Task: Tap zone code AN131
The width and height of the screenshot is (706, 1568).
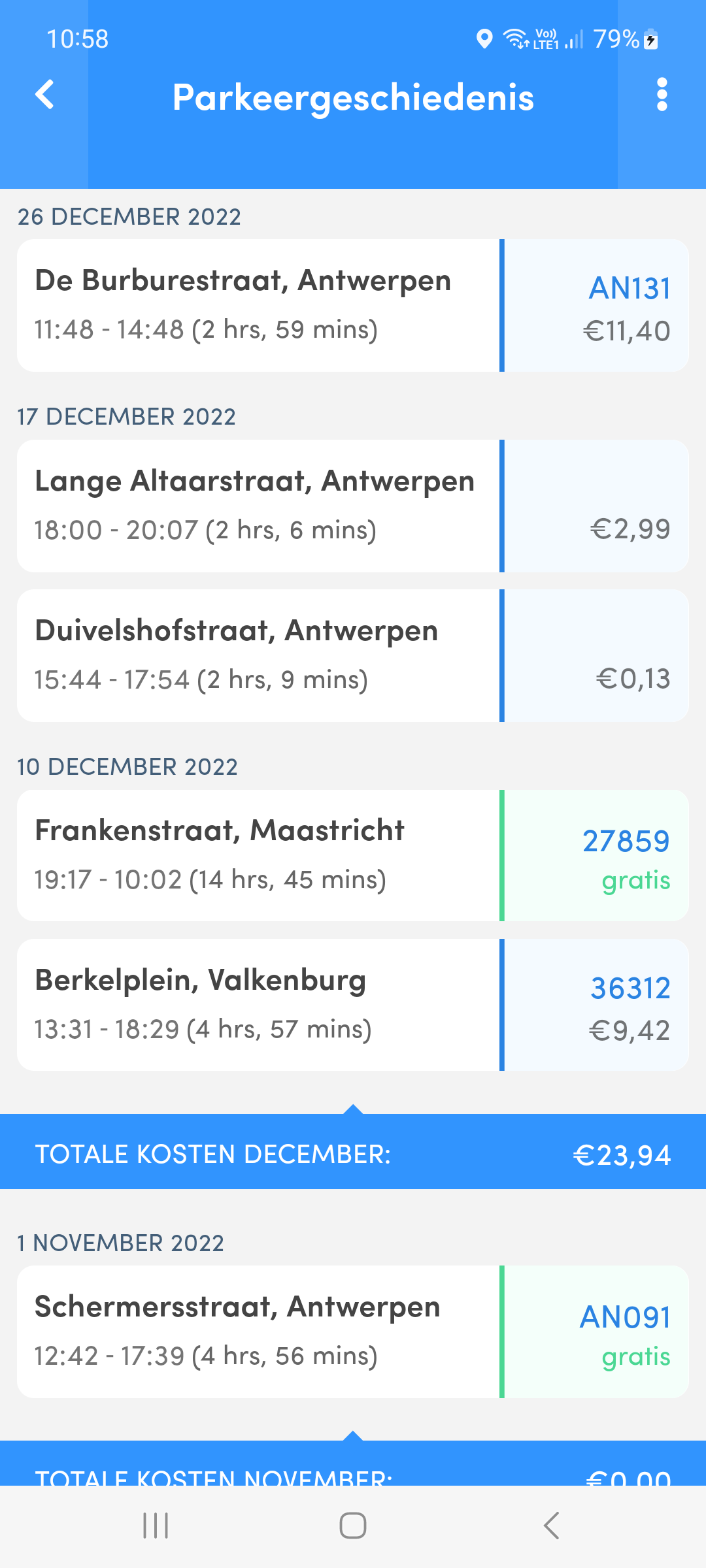Action: coord(630,288)
